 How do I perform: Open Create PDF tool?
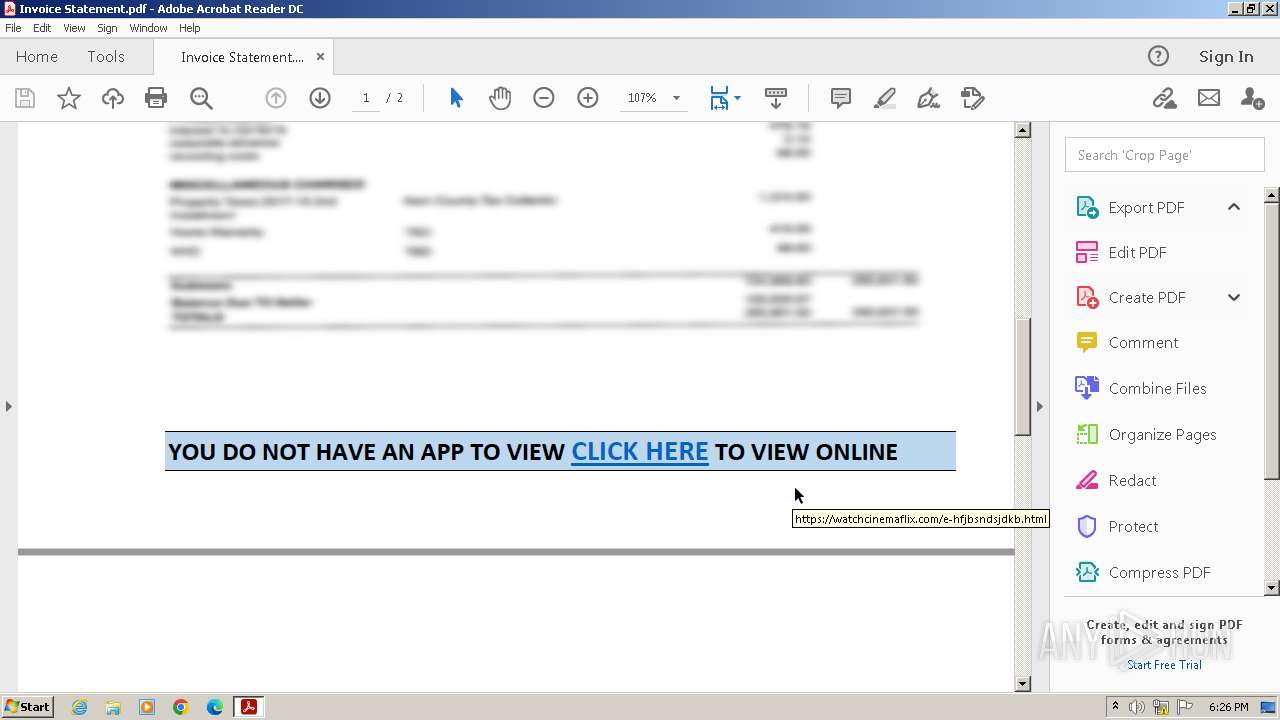click(x=1146, y=297)
